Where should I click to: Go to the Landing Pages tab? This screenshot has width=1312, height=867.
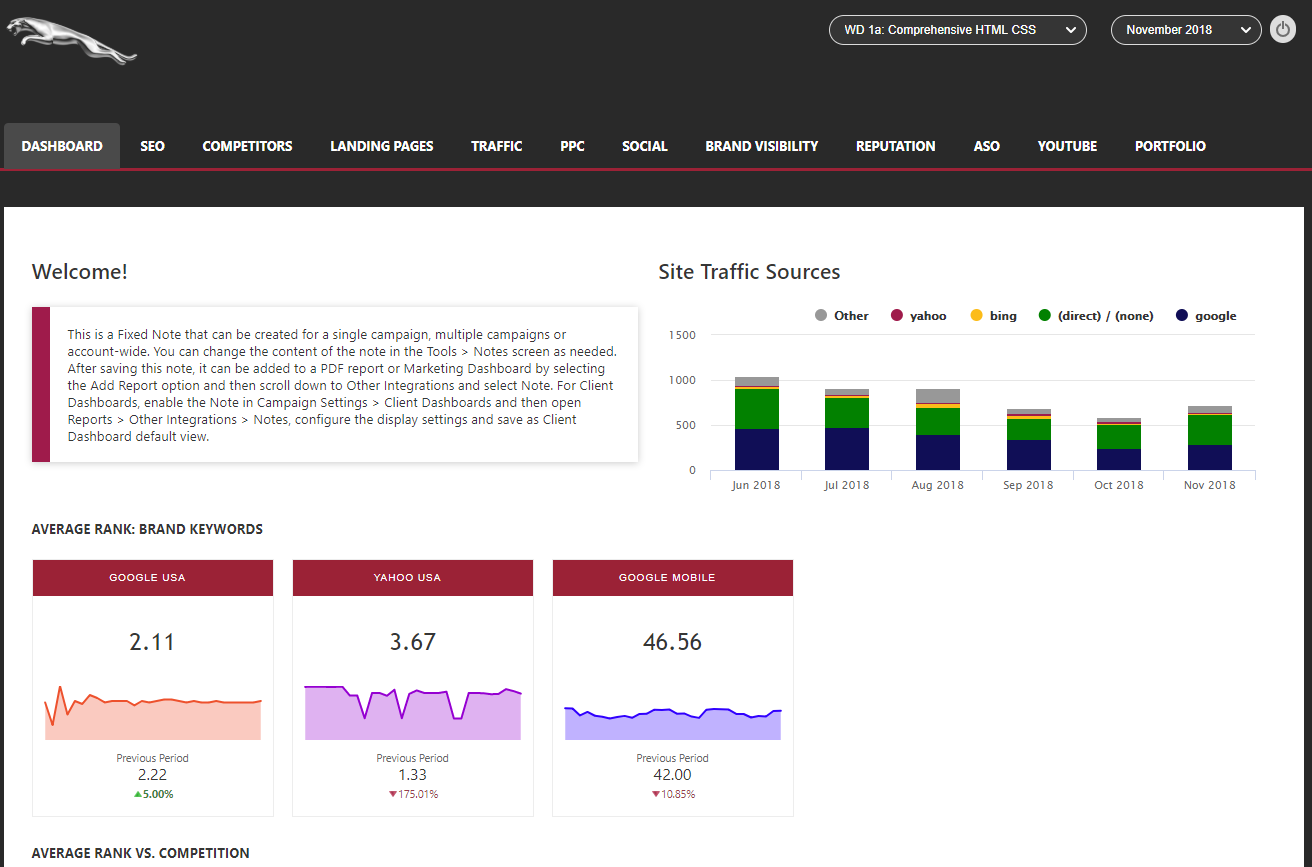click(x=382, y=146)
